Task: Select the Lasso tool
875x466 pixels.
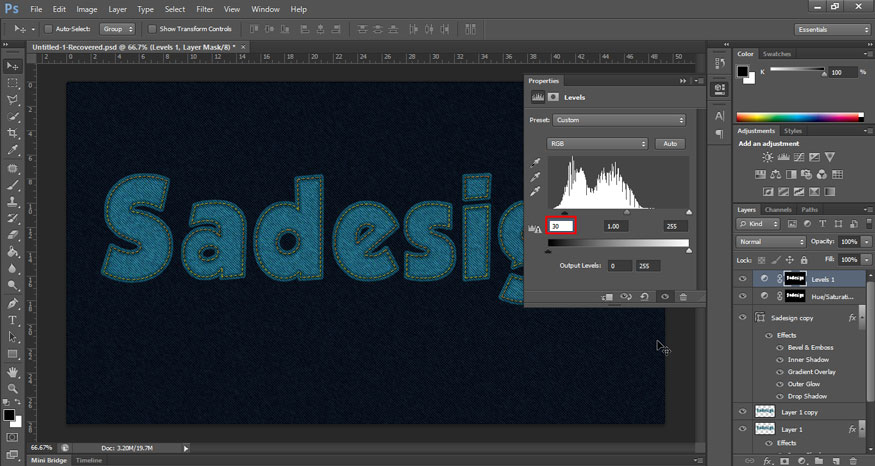Action: (12, 99)
